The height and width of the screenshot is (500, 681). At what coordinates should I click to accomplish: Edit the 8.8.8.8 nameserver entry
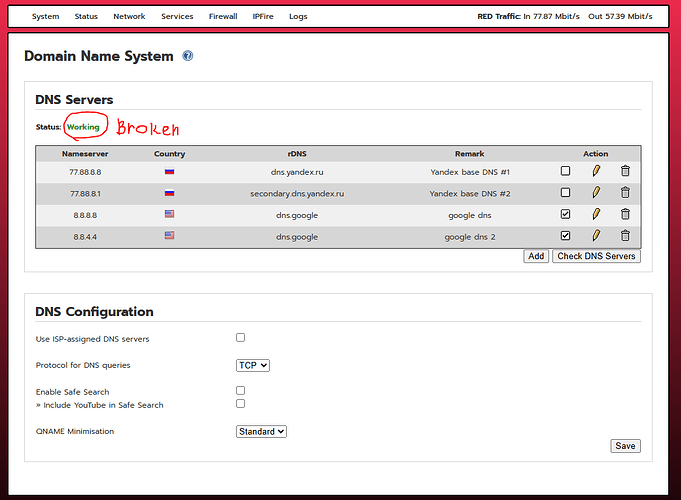coord(596,214)
